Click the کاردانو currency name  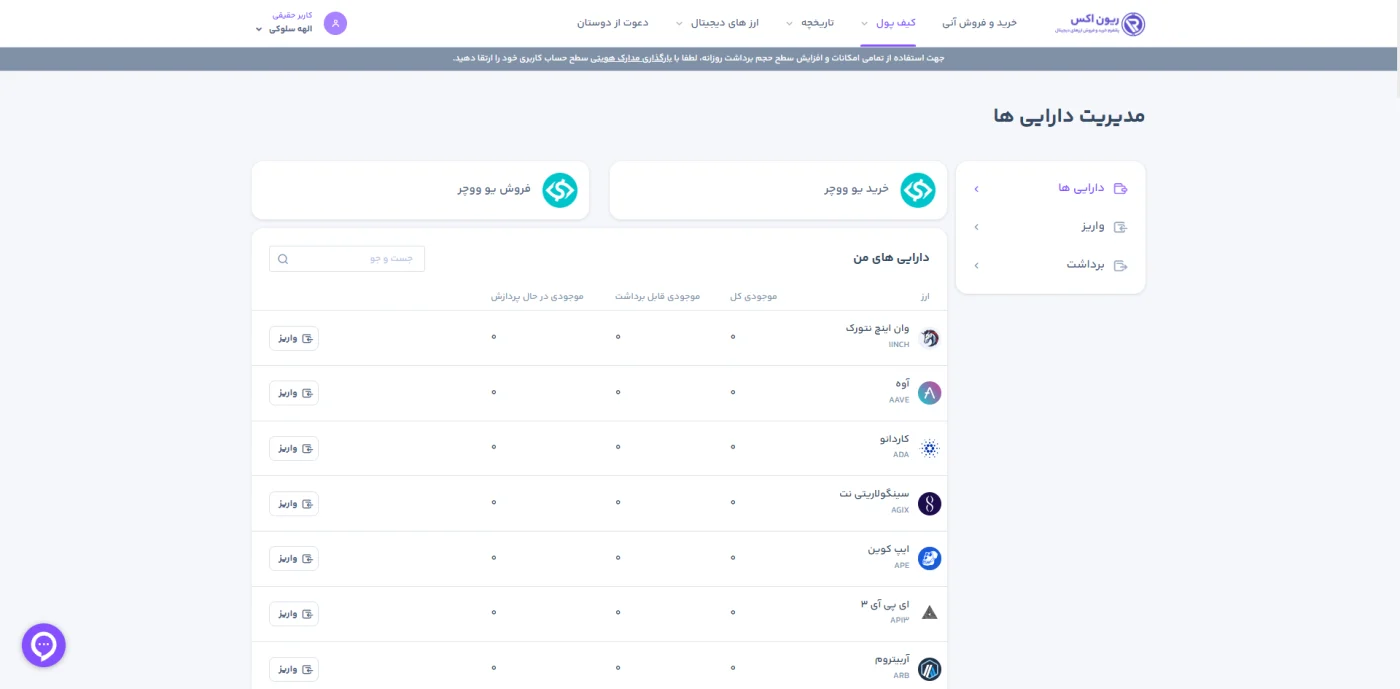click(x=894, y=439)
